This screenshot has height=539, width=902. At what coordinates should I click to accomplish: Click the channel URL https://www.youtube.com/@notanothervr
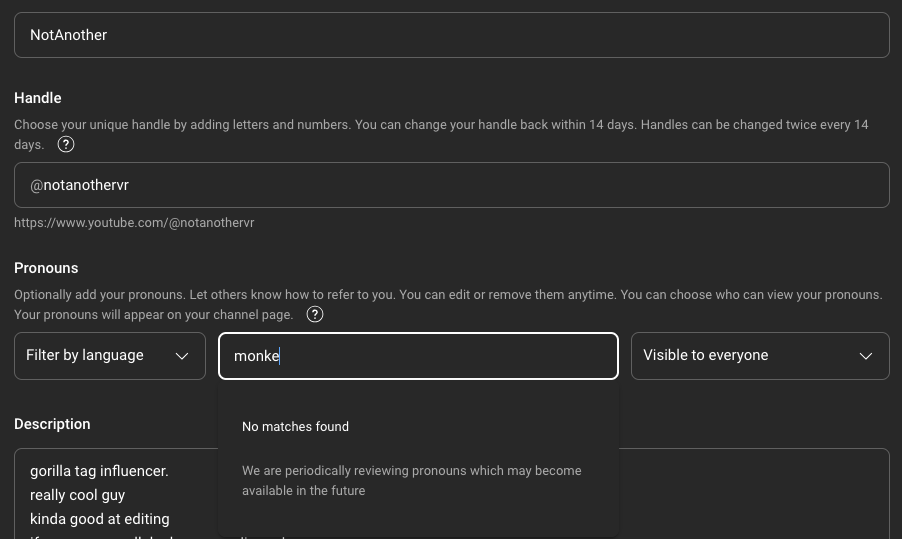coord(134,223)
